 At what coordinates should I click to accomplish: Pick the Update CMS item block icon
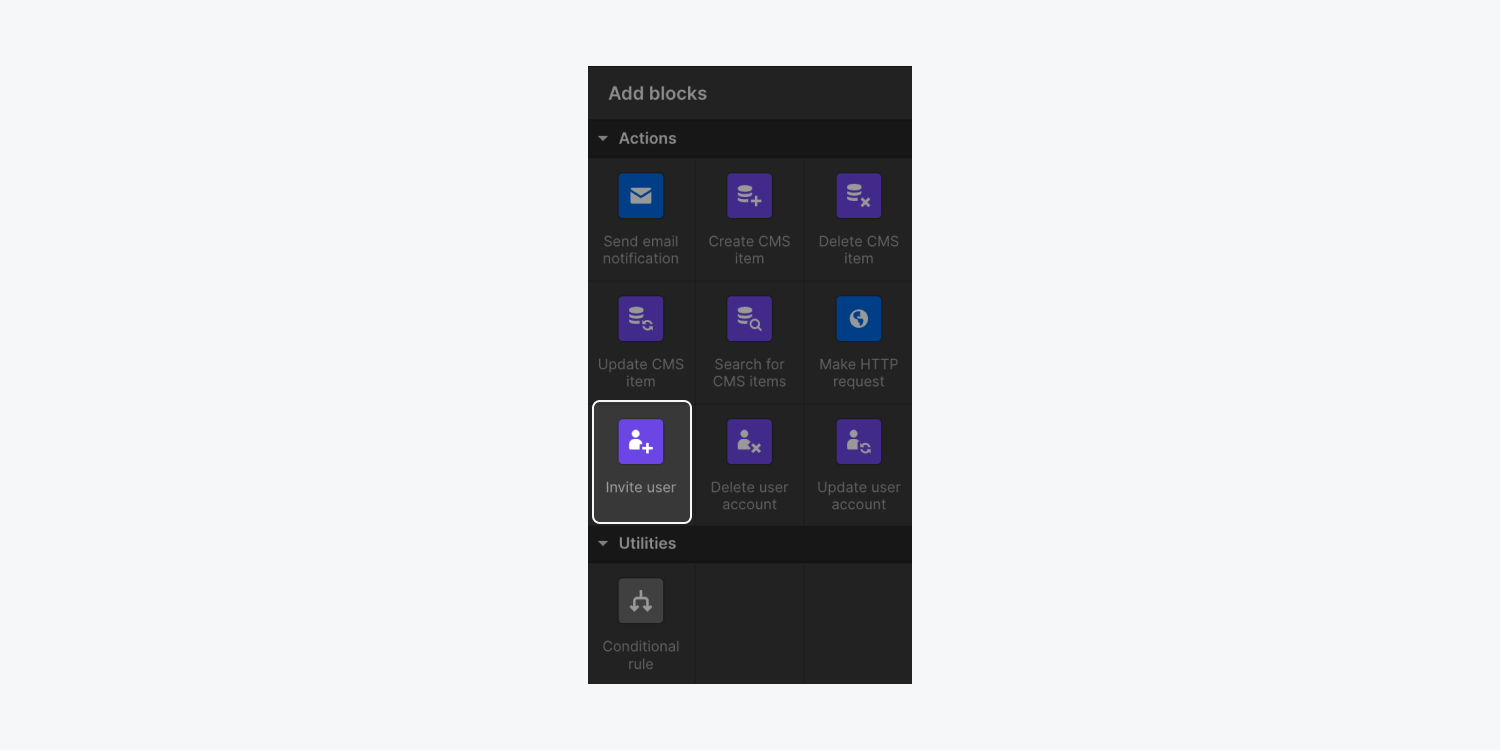(x=641, y=319)
